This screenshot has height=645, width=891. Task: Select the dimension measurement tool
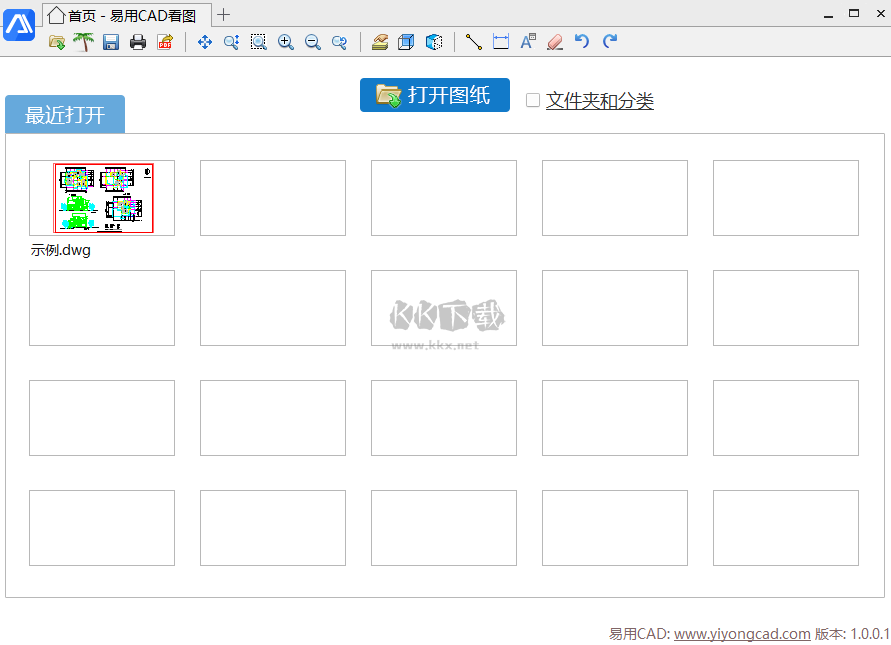click(x=501, y=42)
